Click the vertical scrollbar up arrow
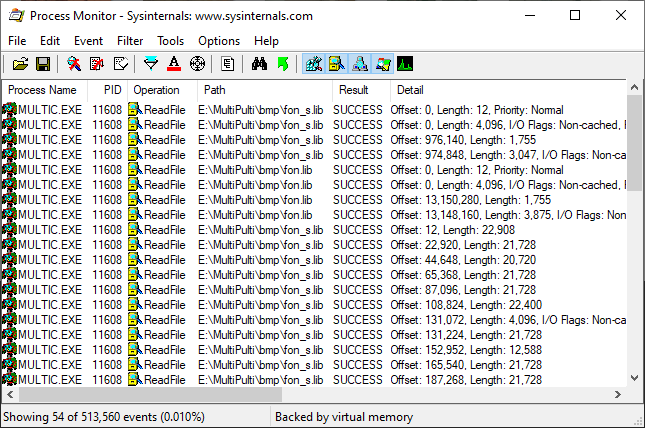Image resolution: width=645 pixels, height=428 pixels. [634, 87]
